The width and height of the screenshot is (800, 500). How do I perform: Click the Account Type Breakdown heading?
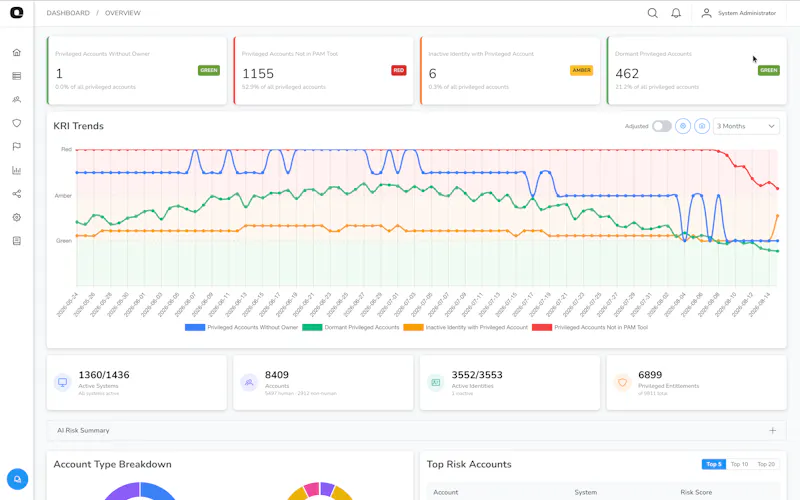(113, 464)
